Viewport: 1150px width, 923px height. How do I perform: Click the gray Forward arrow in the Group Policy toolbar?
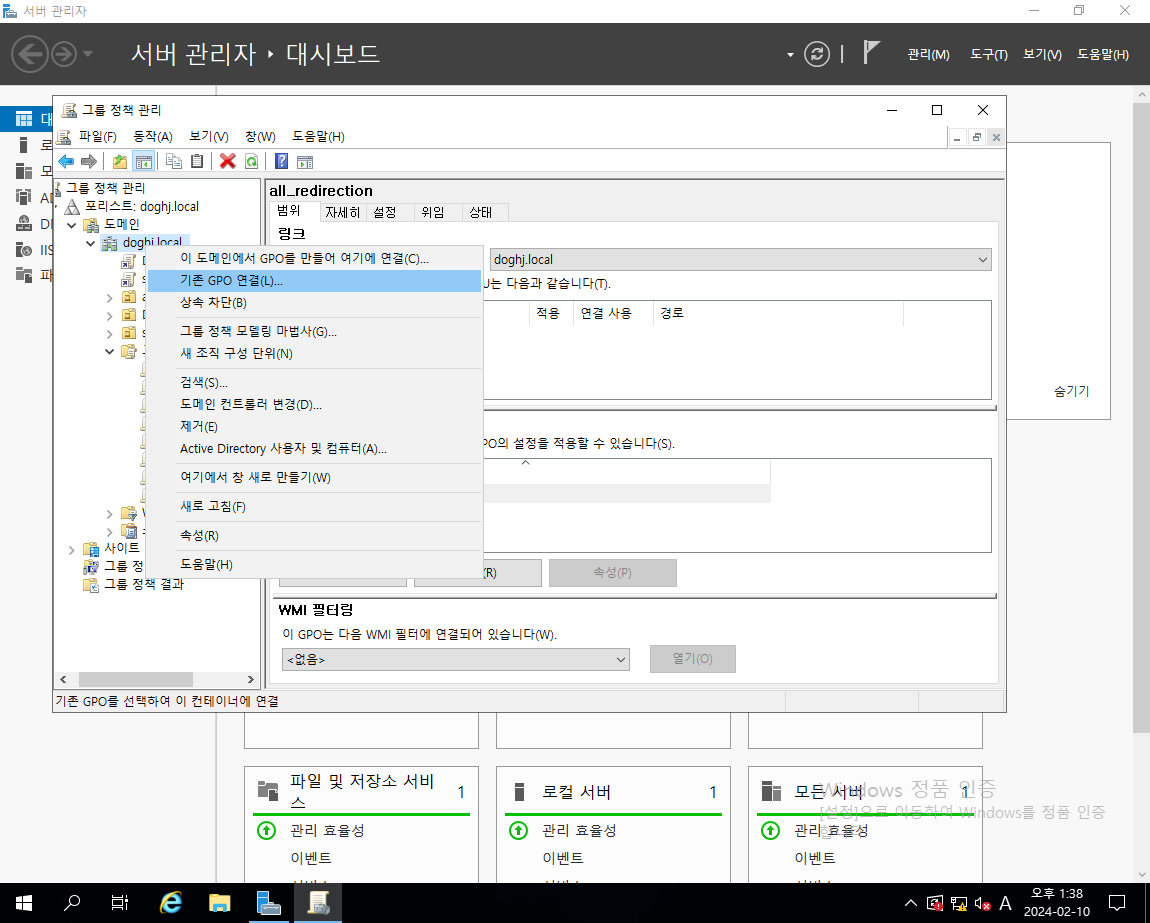pyautogui.click(x=89, y=161)
